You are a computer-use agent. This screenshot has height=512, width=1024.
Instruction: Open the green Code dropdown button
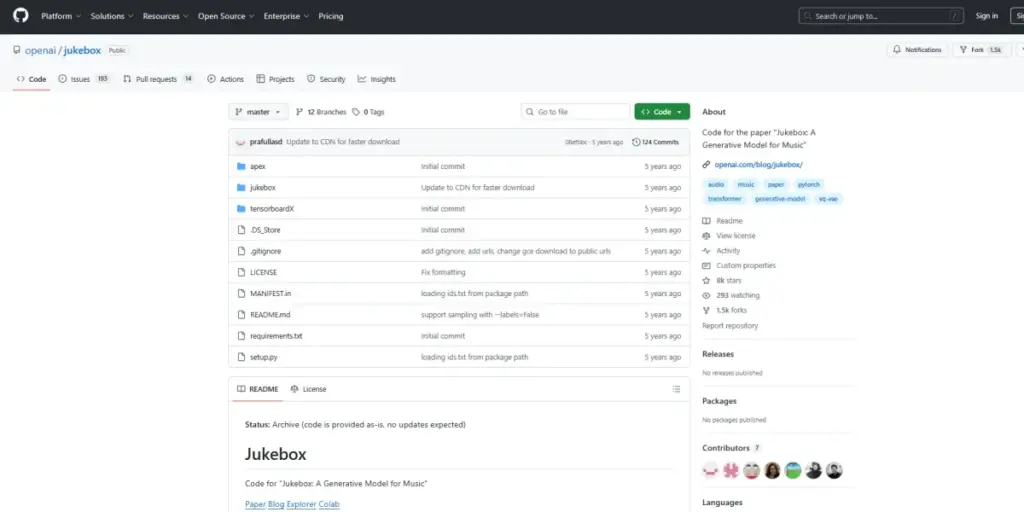[x=662, y=112]
